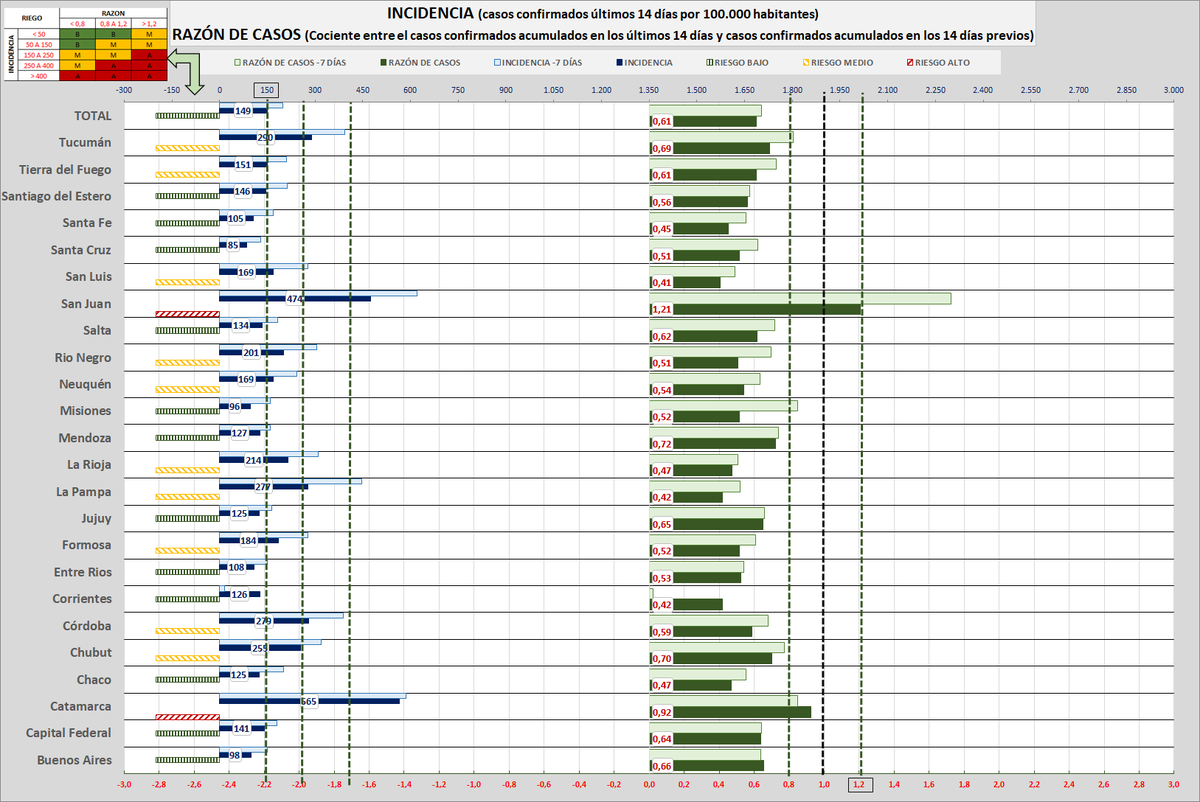1200x802 pixels.
Task: Click the Entre Rios row label
Action: click(x=82, y=572)
